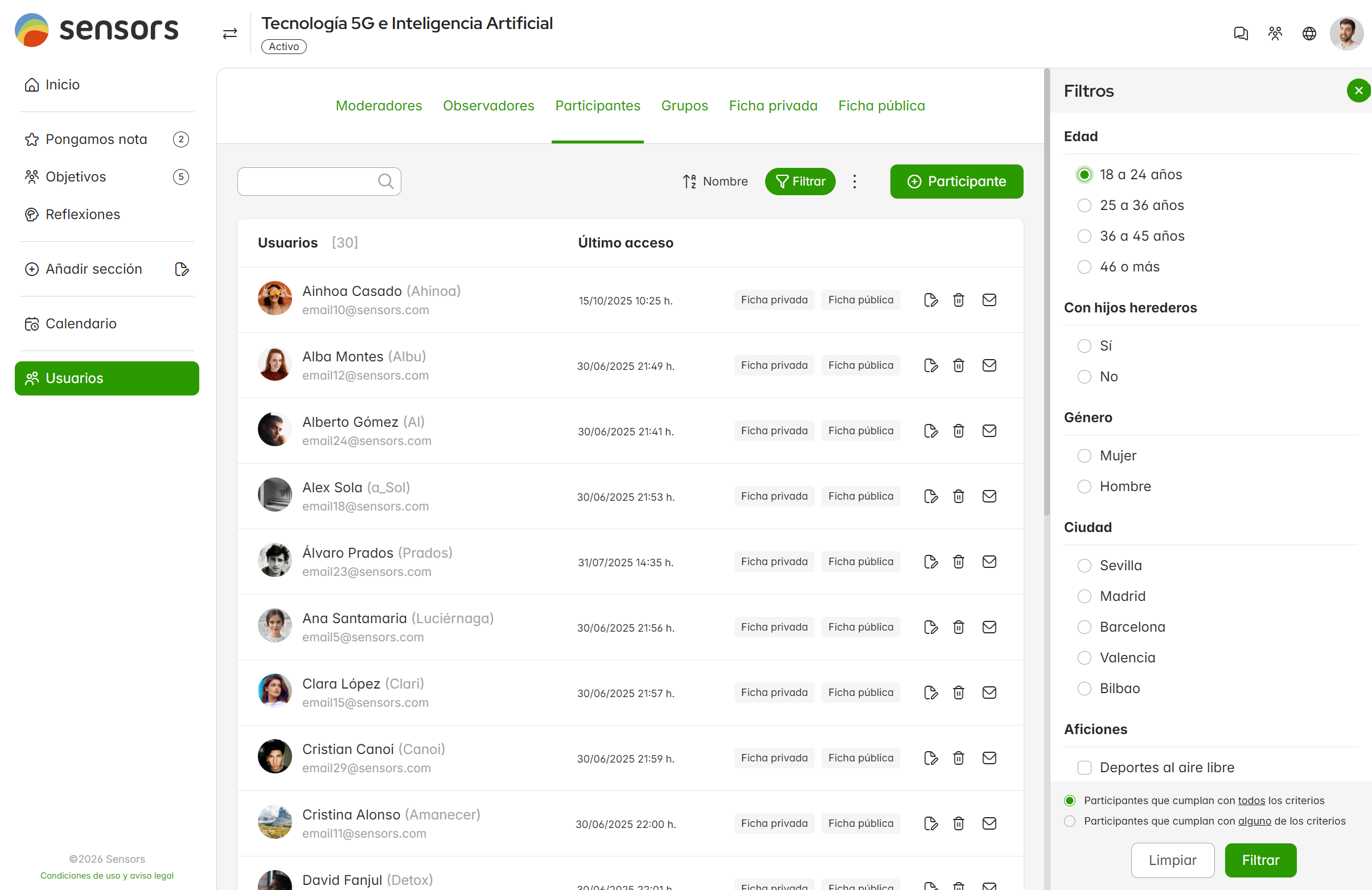The width and height of the screenshot is (1372, 890).
Task: Delete Ainhoa Casado with trash icon
Action: tap(958, 299)
